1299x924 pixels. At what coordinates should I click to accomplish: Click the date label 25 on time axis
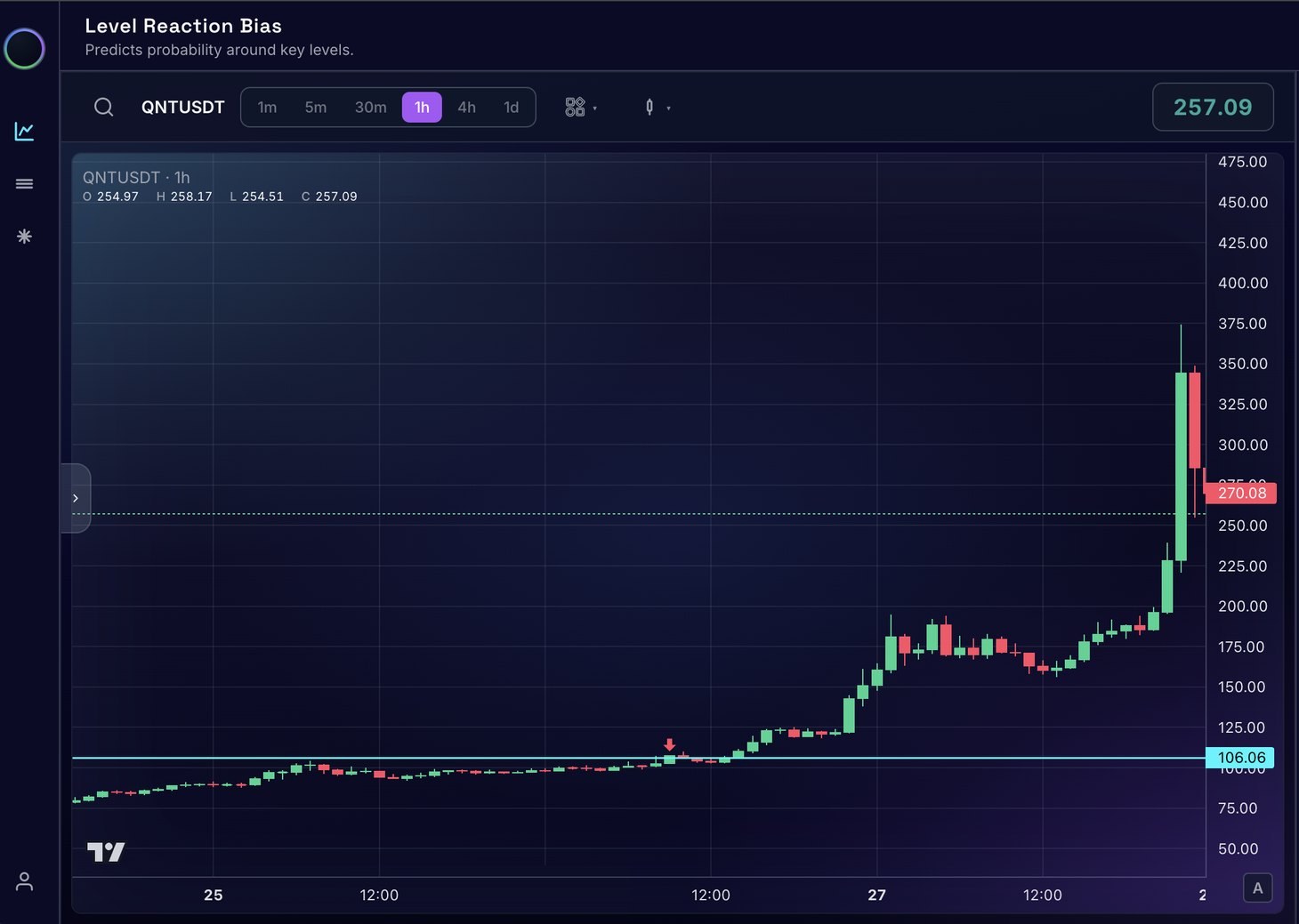(214, 895)
